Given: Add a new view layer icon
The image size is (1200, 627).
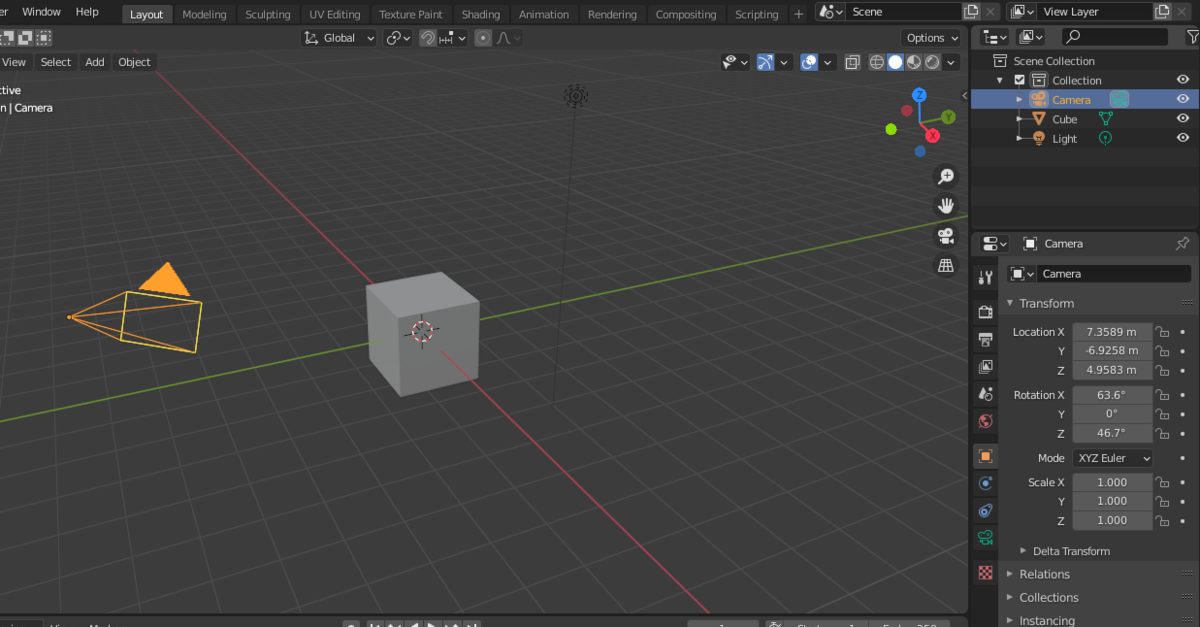Looking at the screenshot, I should pos(1161,12).
